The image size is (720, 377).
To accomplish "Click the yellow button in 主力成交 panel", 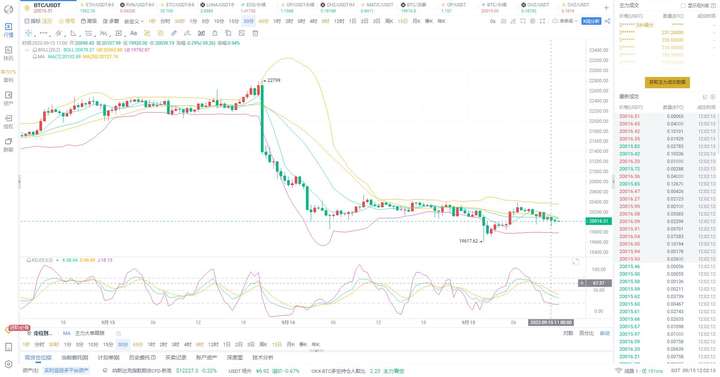I will click(x=667, y=82).
